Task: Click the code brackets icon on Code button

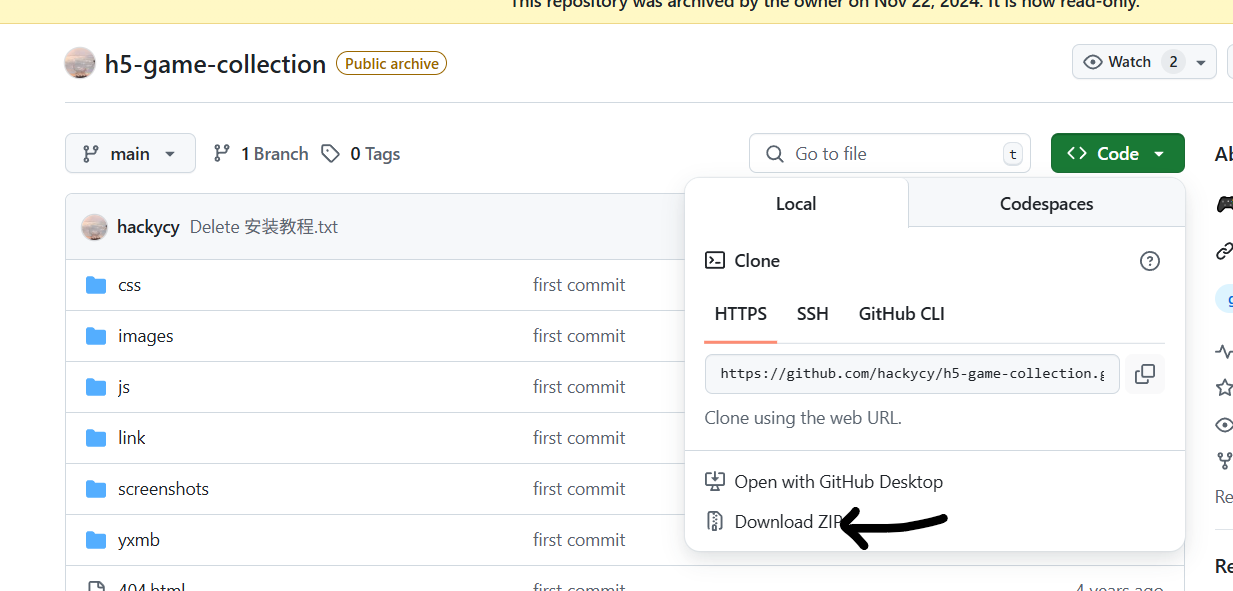Action: point(1077,154)
